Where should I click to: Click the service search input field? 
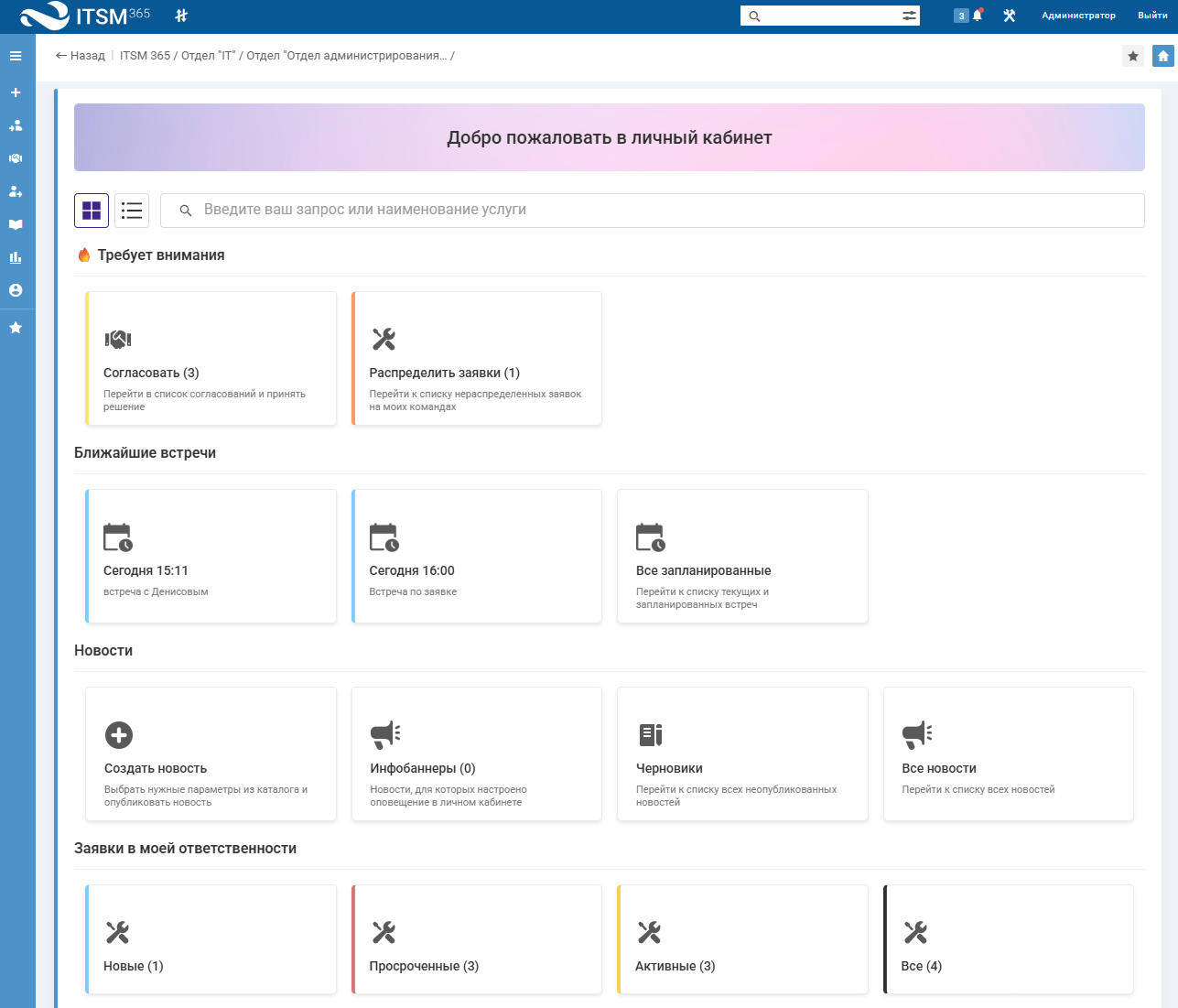coord(652,211)
